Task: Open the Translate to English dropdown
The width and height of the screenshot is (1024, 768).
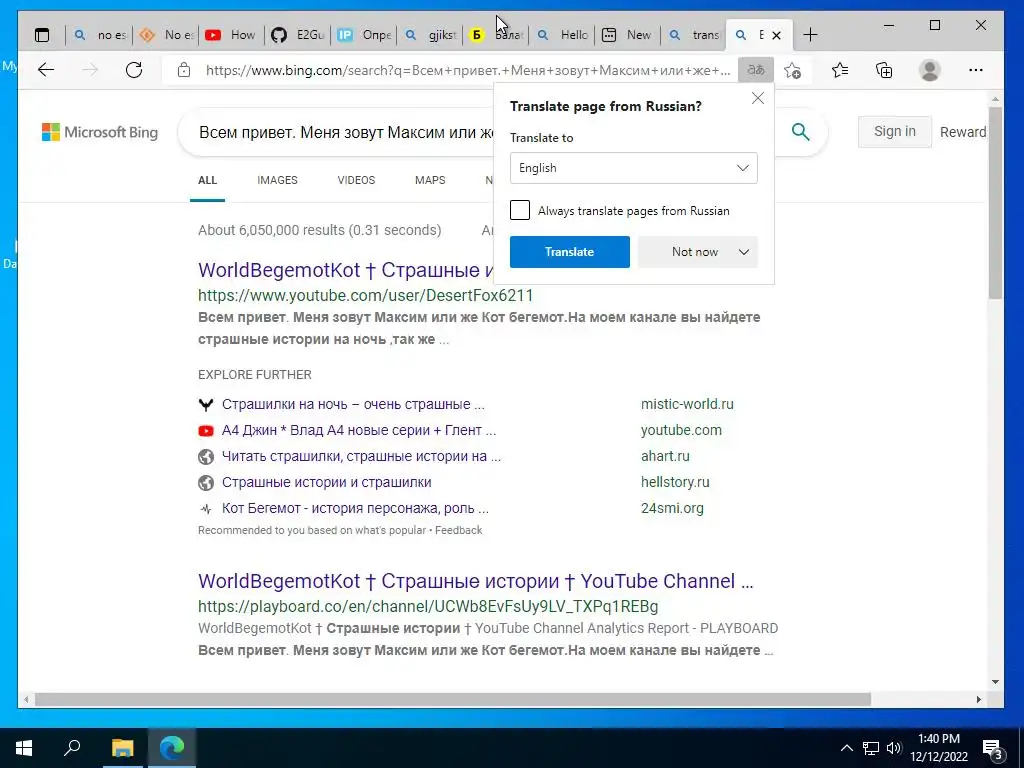Action: pyautogui.click(x=633, y=168)
